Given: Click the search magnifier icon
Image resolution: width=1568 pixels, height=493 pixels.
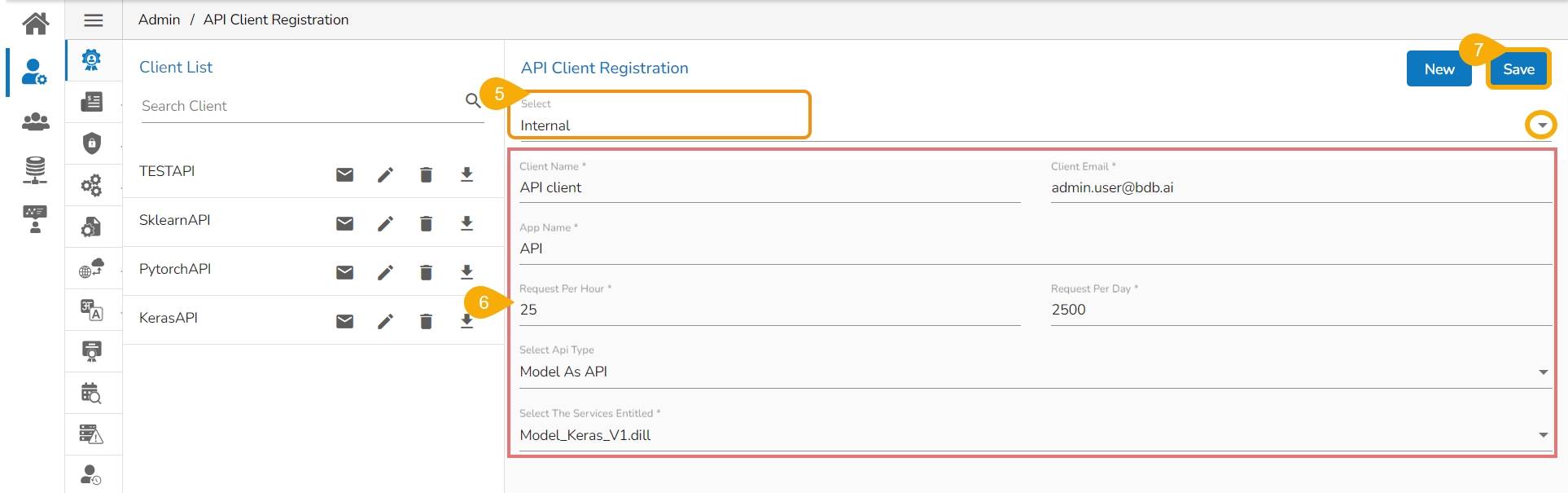Looking at the screenshot, I should coord(472,100).
